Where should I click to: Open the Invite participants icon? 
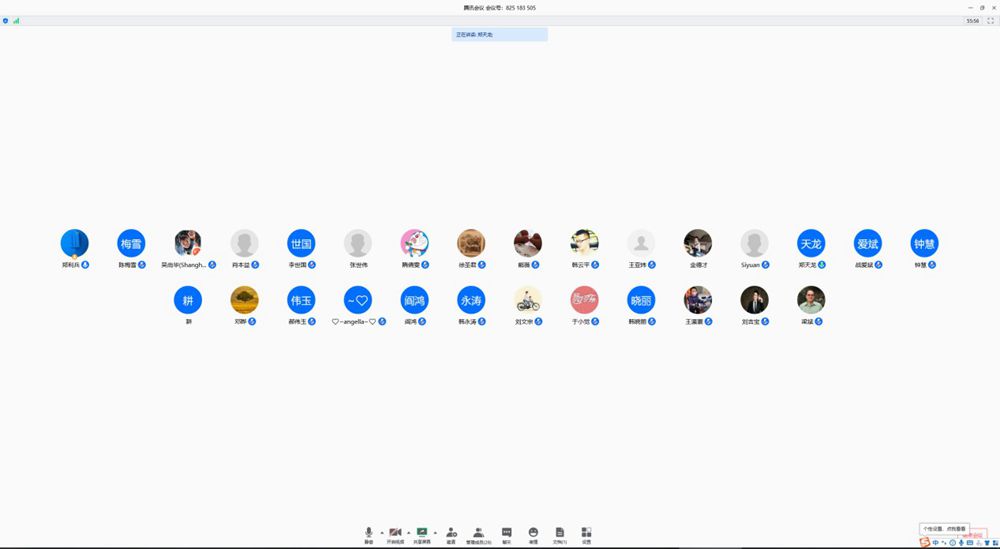pyautogui.click(x=451, y=534)
